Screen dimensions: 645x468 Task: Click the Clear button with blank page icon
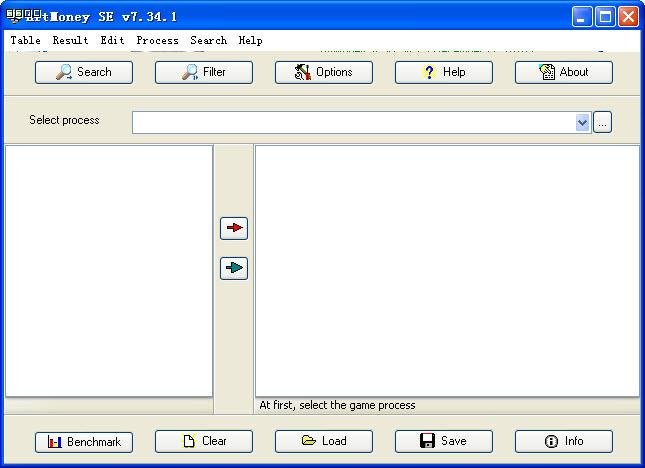(204, 441)
